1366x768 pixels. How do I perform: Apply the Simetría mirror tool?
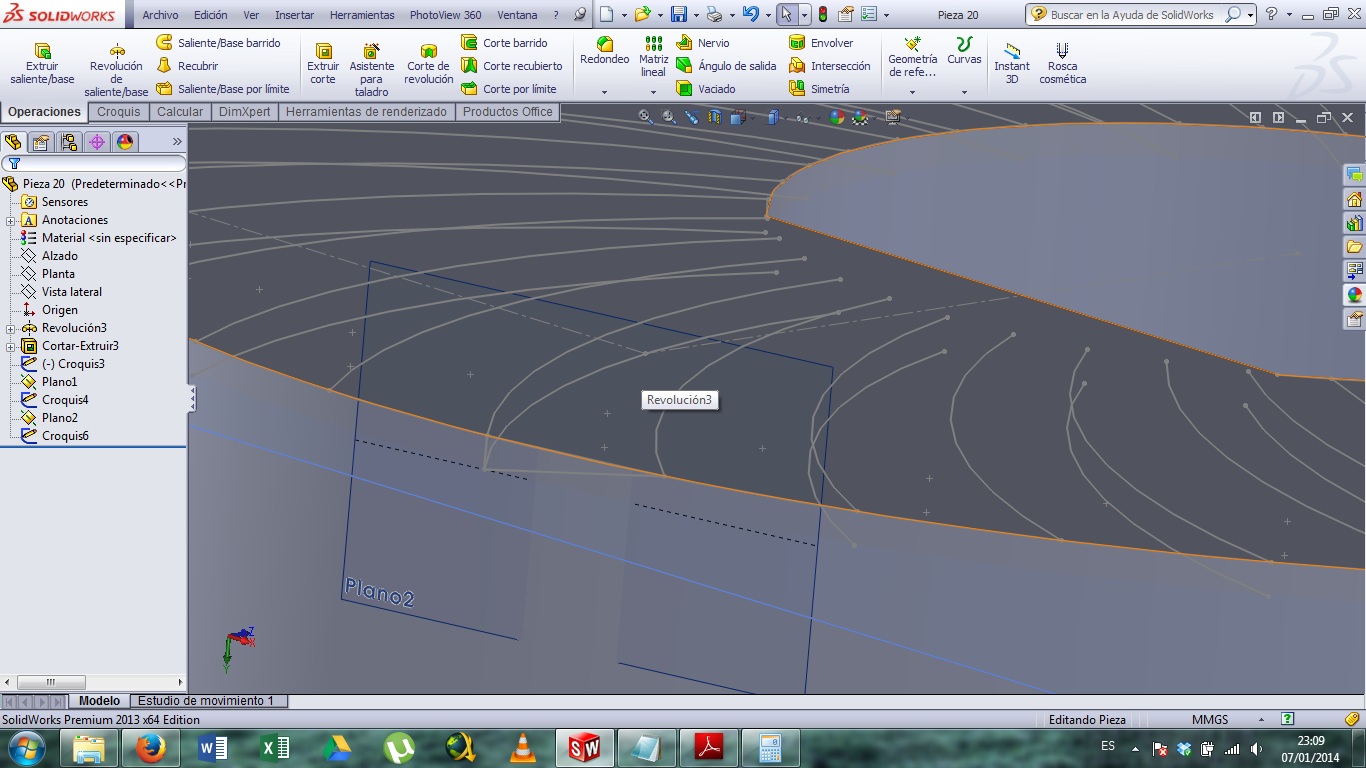[819, 89]
